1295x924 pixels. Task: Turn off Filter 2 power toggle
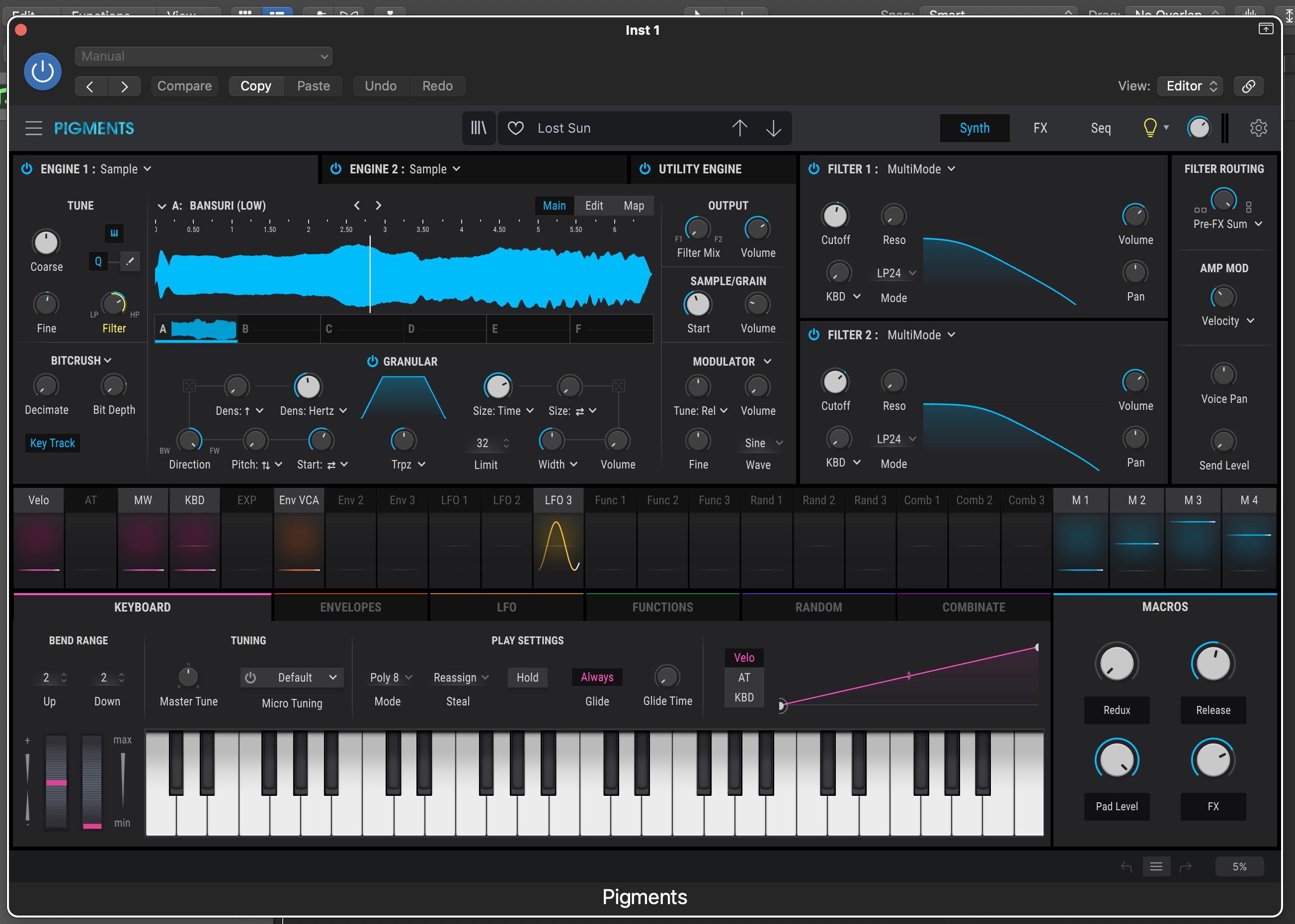point(814,334)
